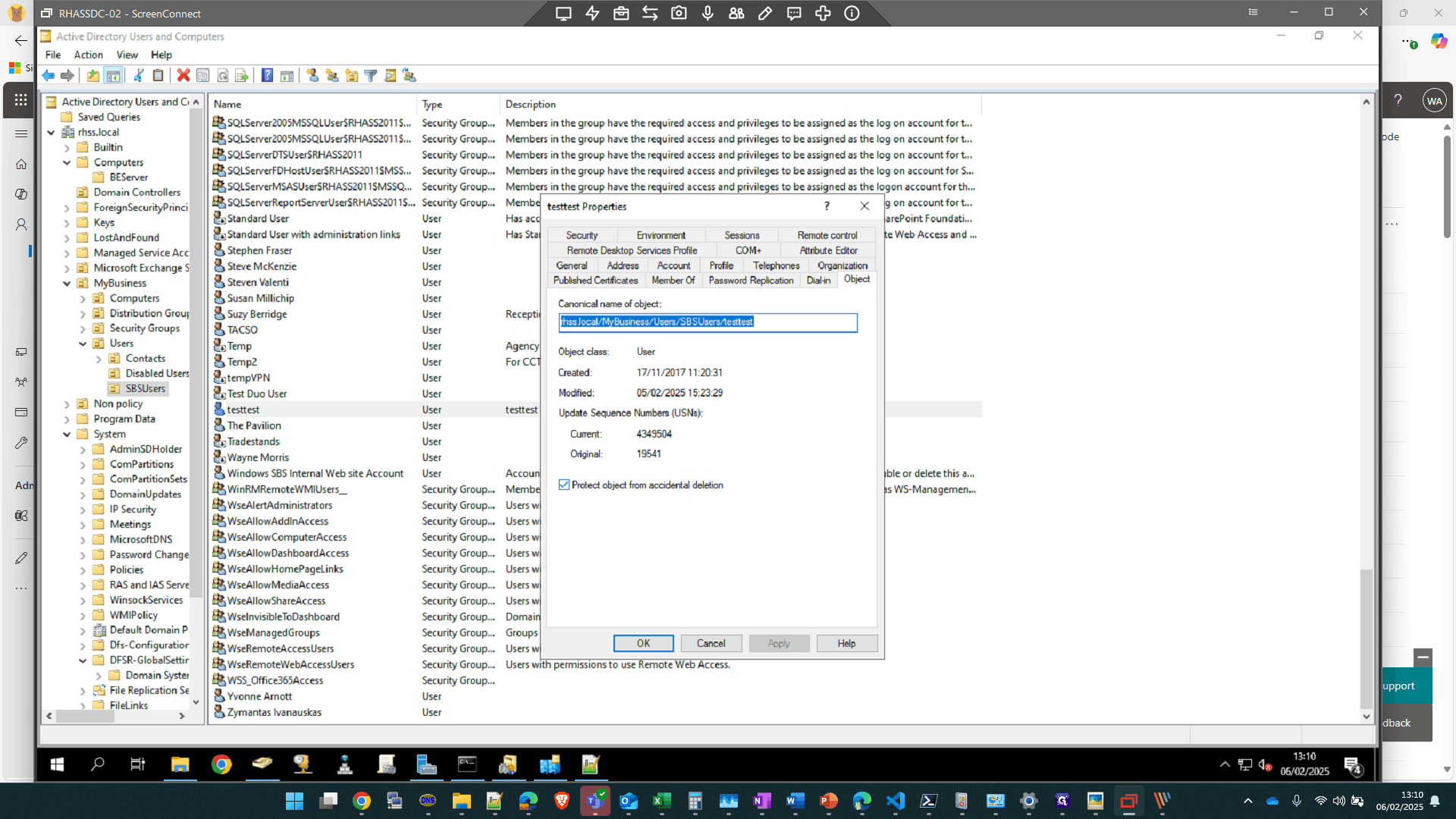The height and width of the screenshot is (819, 1456).
Task: Collapse the MyBusiness tree node
Action: point(67,284)
